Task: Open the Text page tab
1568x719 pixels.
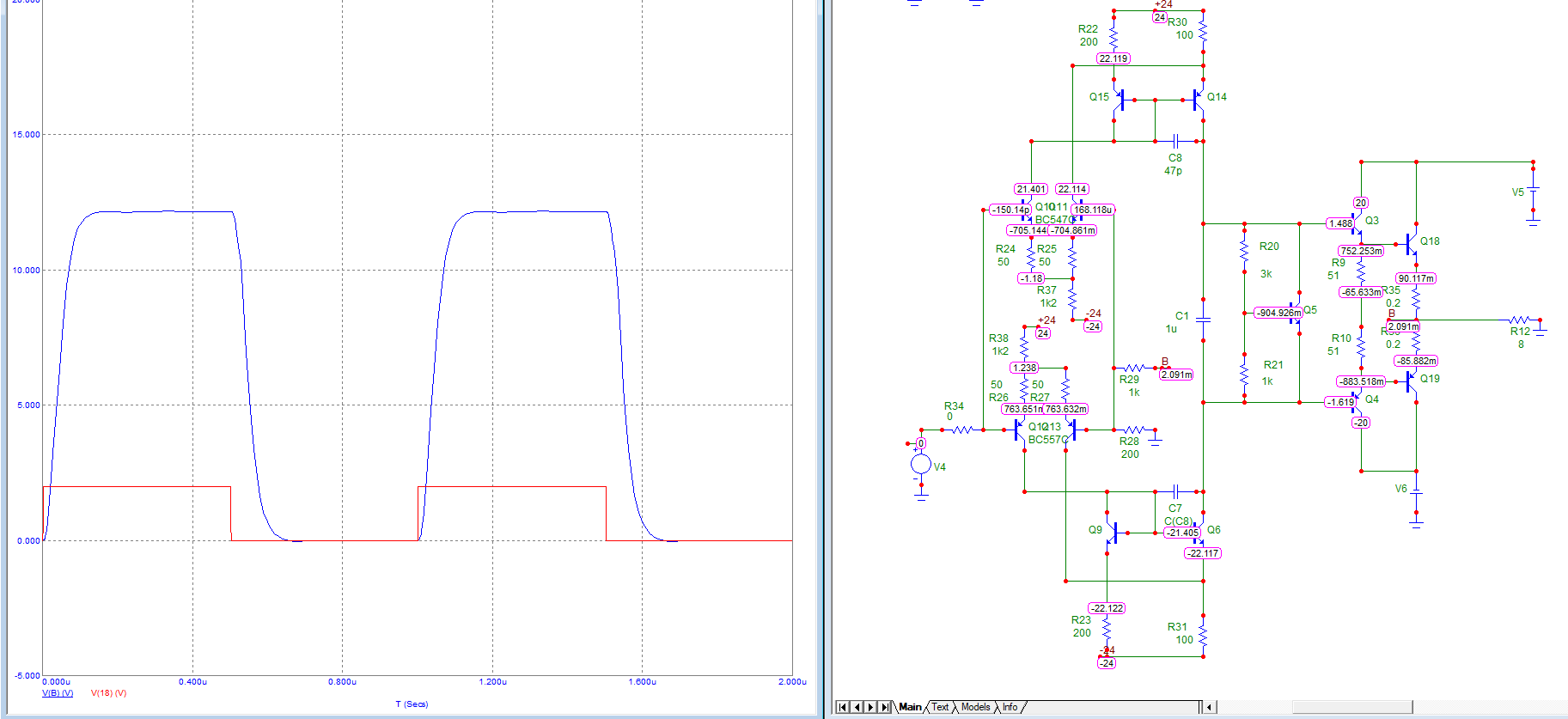Action: pos(940,707)
